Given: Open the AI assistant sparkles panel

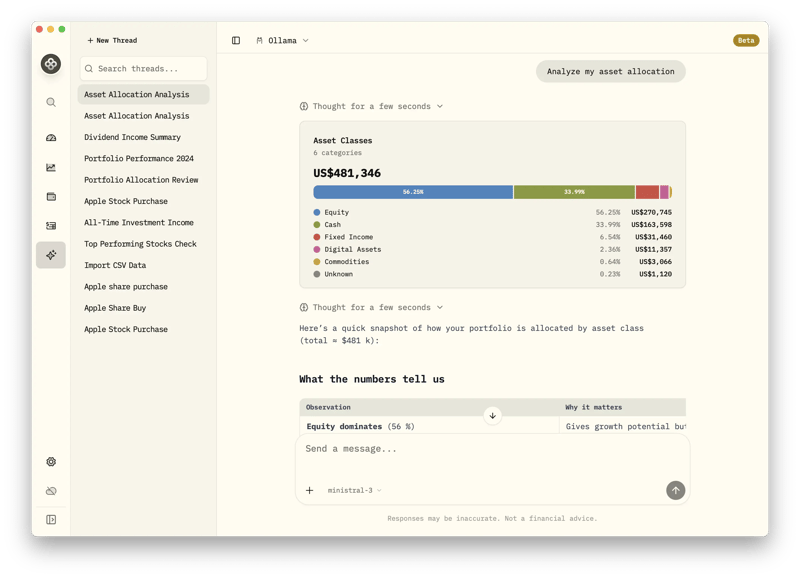Looking at the screenshot, I should point(50,256).
